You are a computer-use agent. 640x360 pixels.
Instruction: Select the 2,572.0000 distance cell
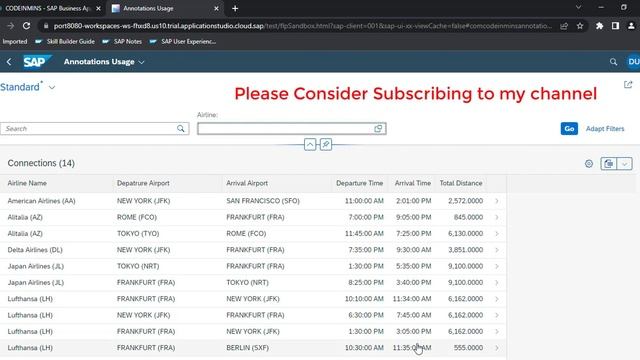(465, 201)
